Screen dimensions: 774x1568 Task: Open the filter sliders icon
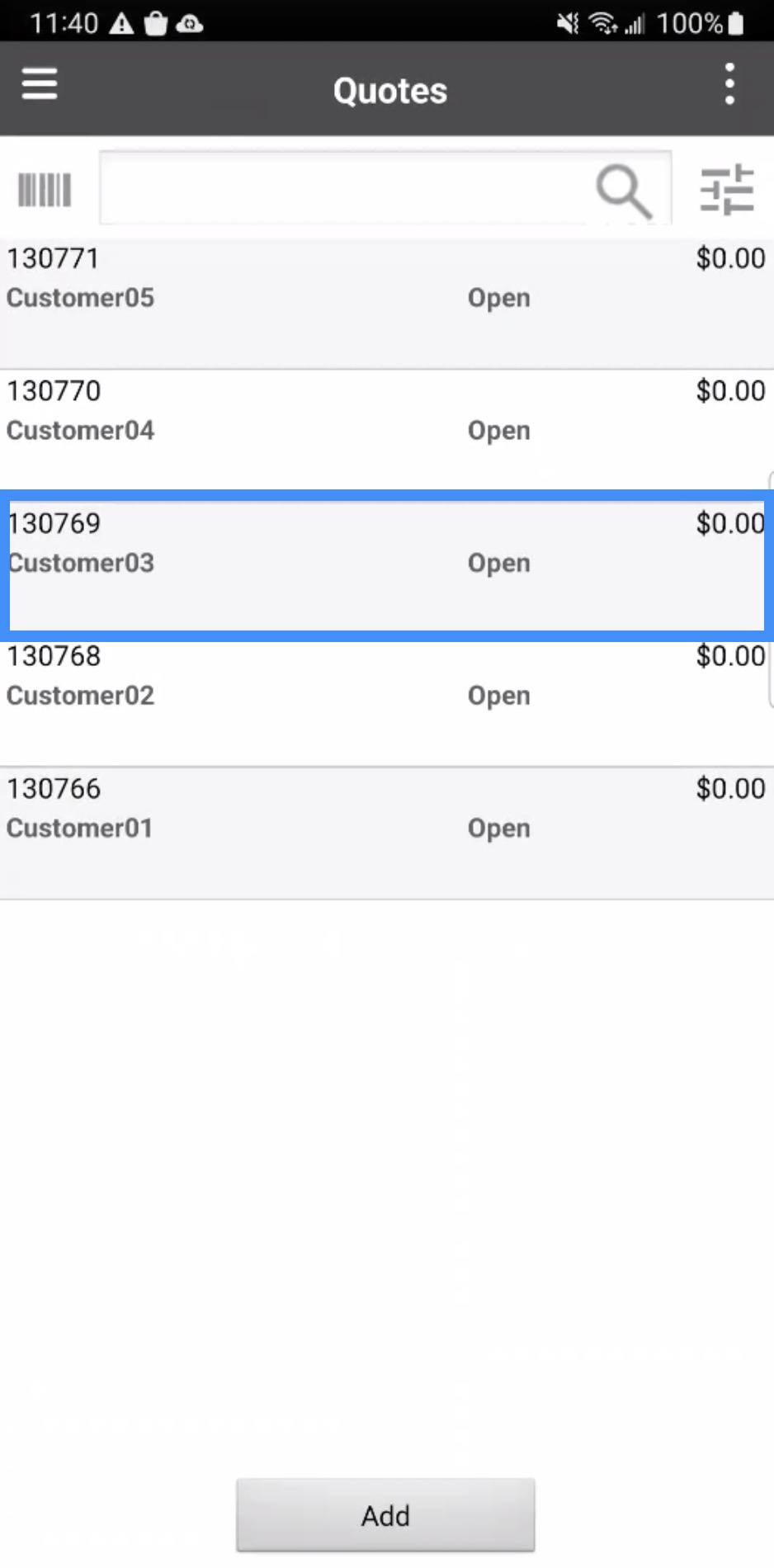726,190
